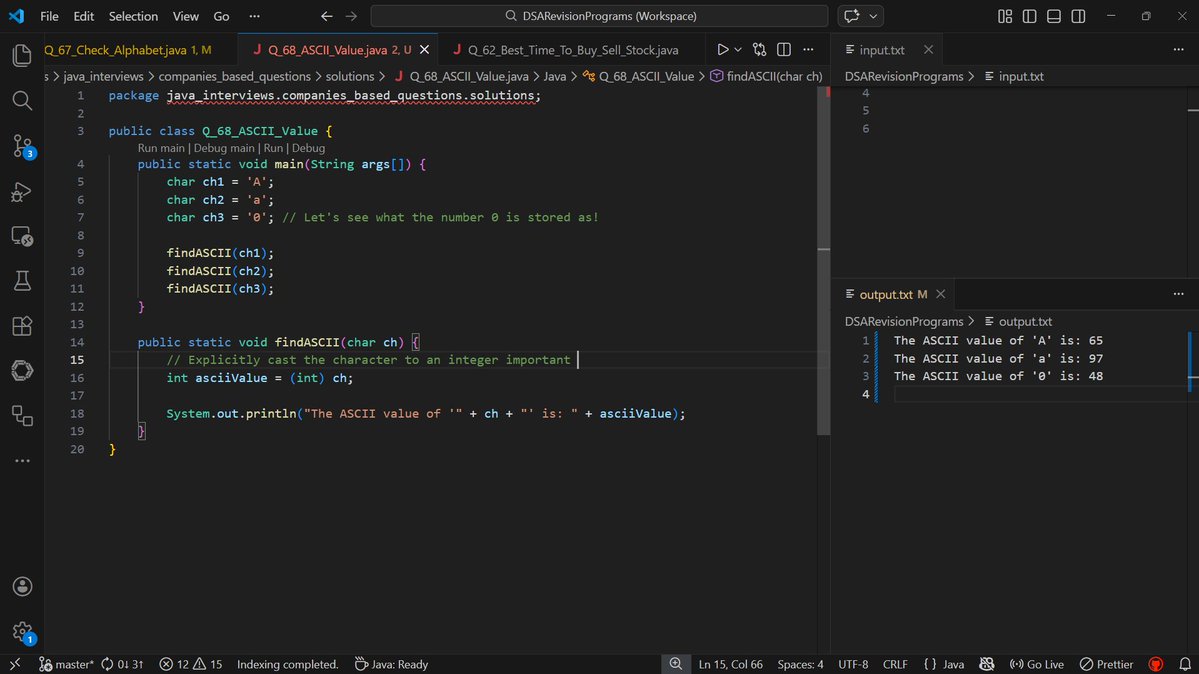Open the run options dropdown arrow
The width and height of the screenshot is (1199, 674).
point(738,50)
